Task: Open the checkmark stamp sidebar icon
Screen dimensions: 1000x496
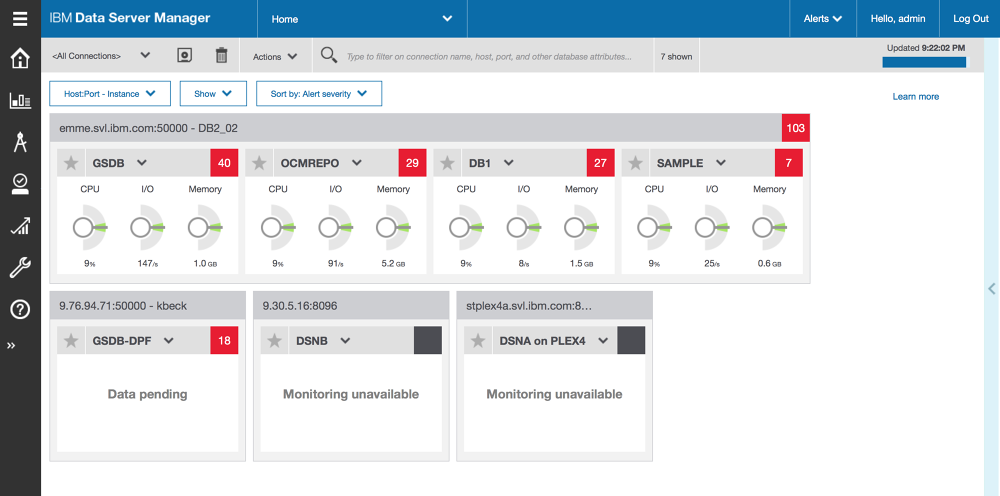Action: [x=20, y=184]
